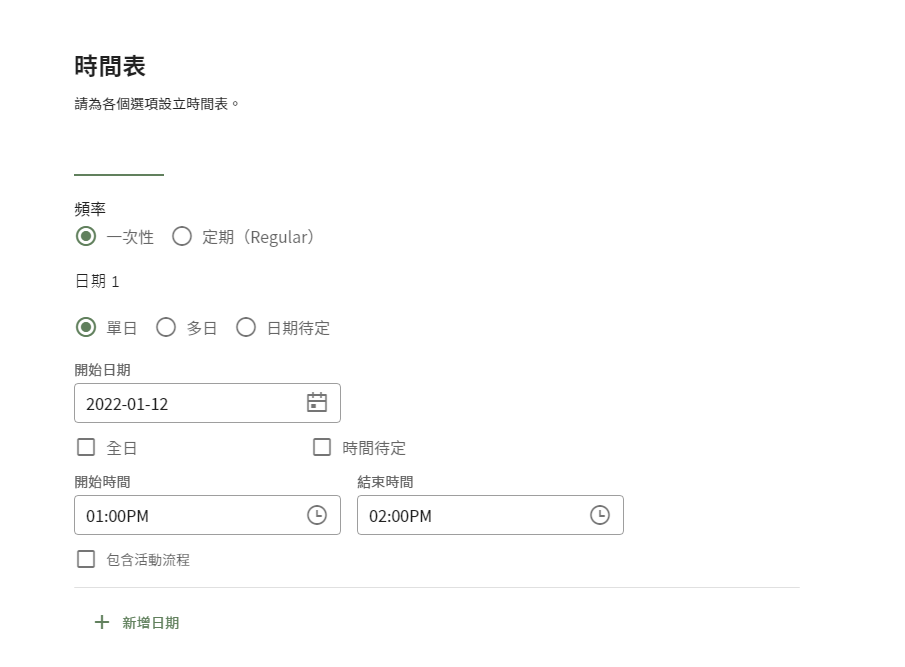This screenshot has width=905, height=667.
Task: Choose the 多日 radio option
Action: (166, 327)
